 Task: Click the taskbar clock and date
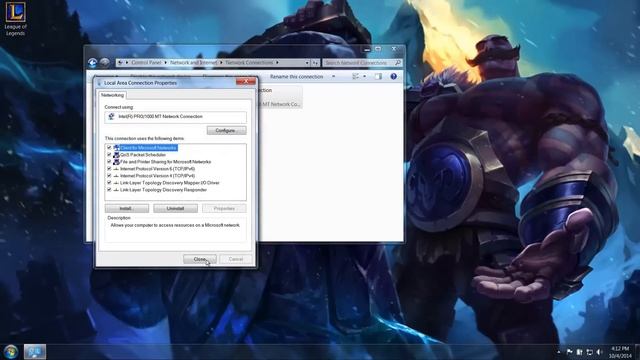pyautogui.click(x=620, y=352)
